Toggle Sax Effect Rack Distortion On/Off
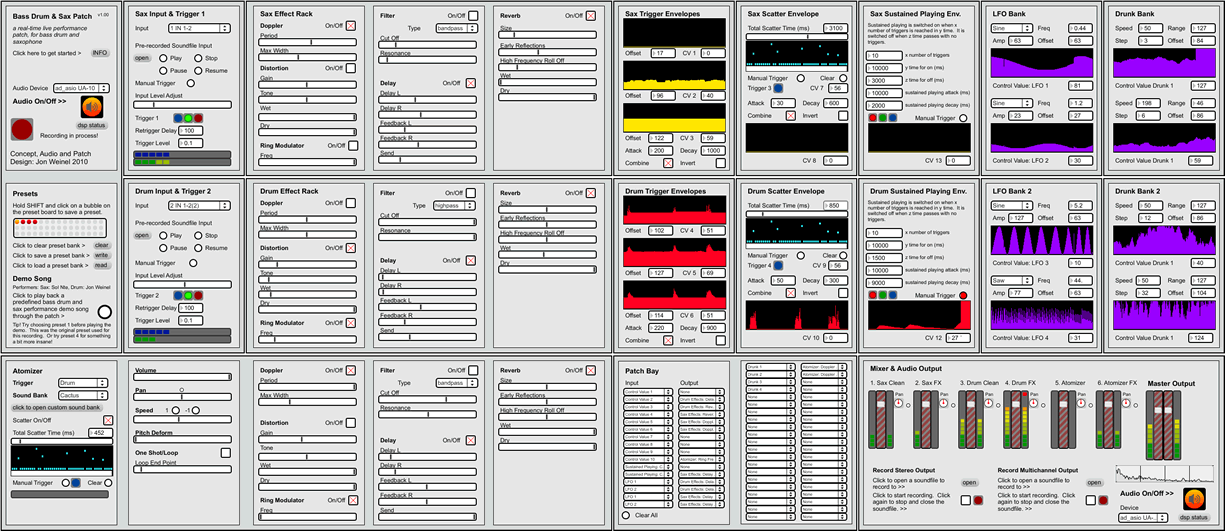This screenshot has height=531, width=1225. point(350,68)
